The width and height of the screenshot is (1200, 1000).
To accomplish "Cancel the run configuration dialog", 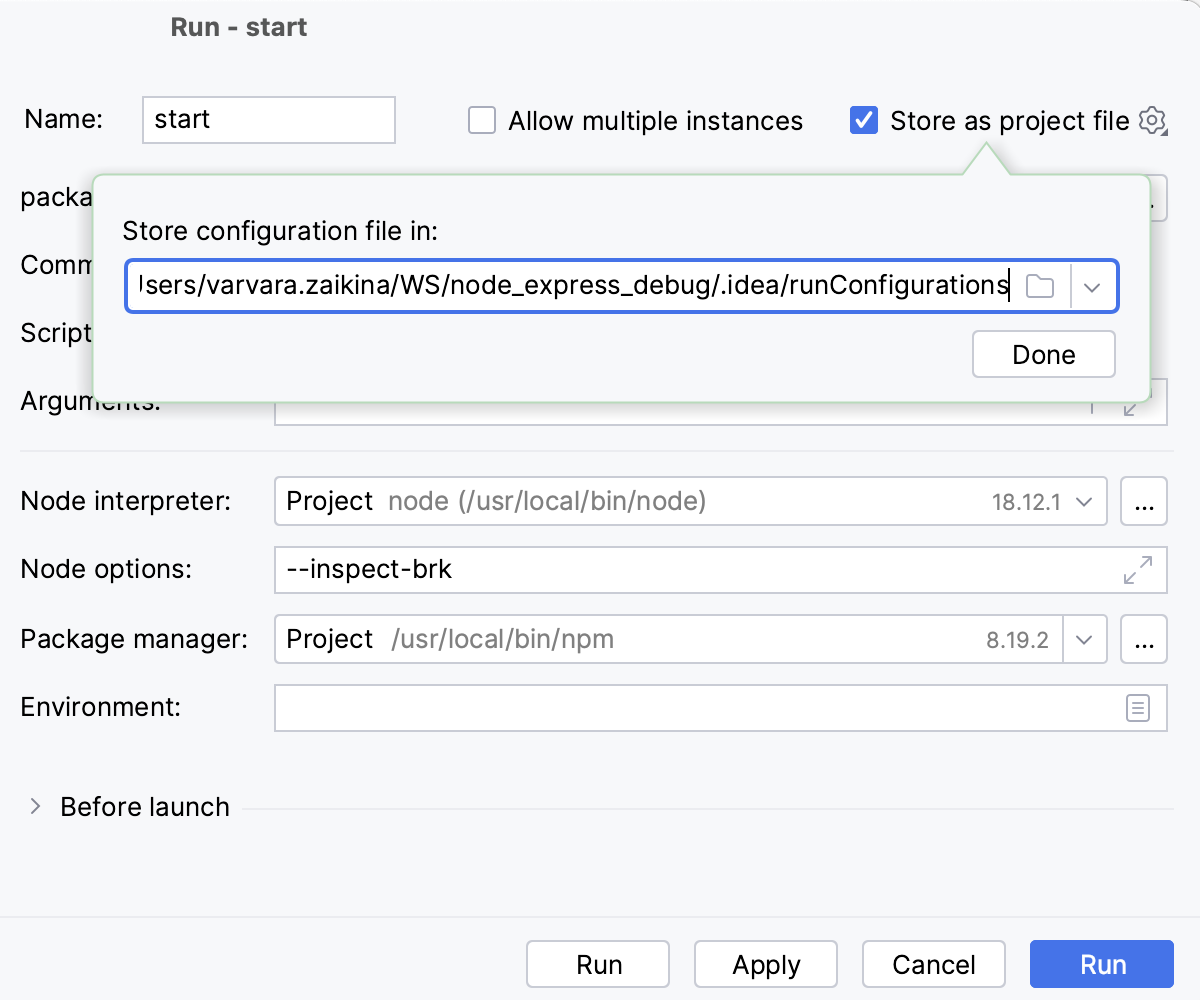I will [933, 964].
